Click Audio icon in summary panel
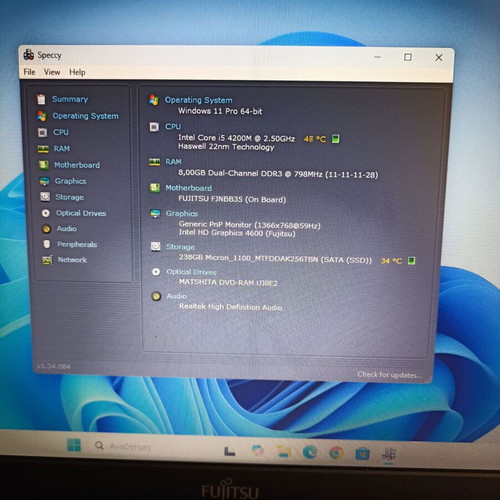The width and height of the screenshot is (500, 500). pos(156,296)
